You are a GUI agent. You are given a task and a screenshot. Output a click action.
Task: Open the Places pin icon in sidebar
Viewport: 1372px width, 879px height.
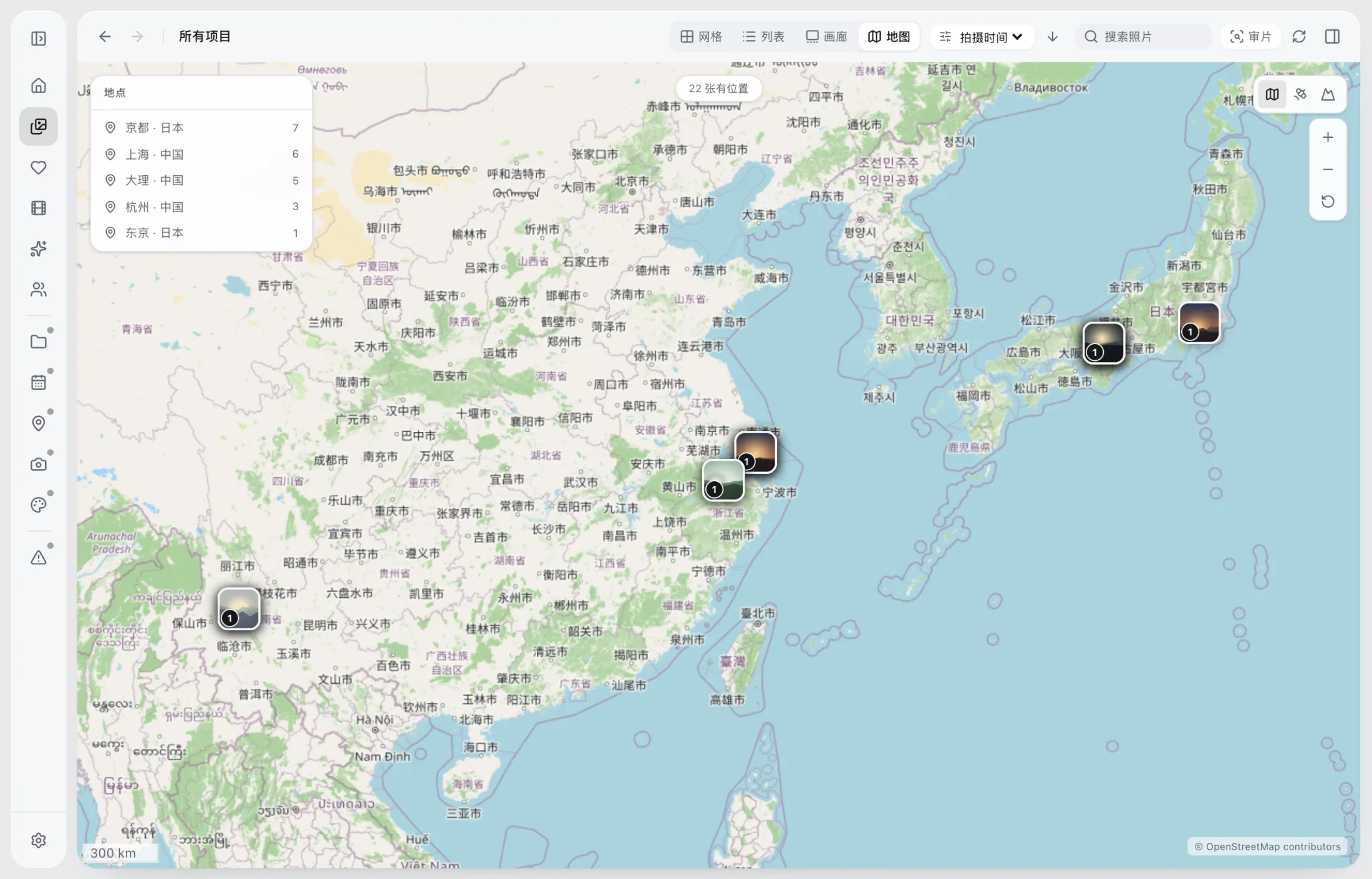pos(39,423)
